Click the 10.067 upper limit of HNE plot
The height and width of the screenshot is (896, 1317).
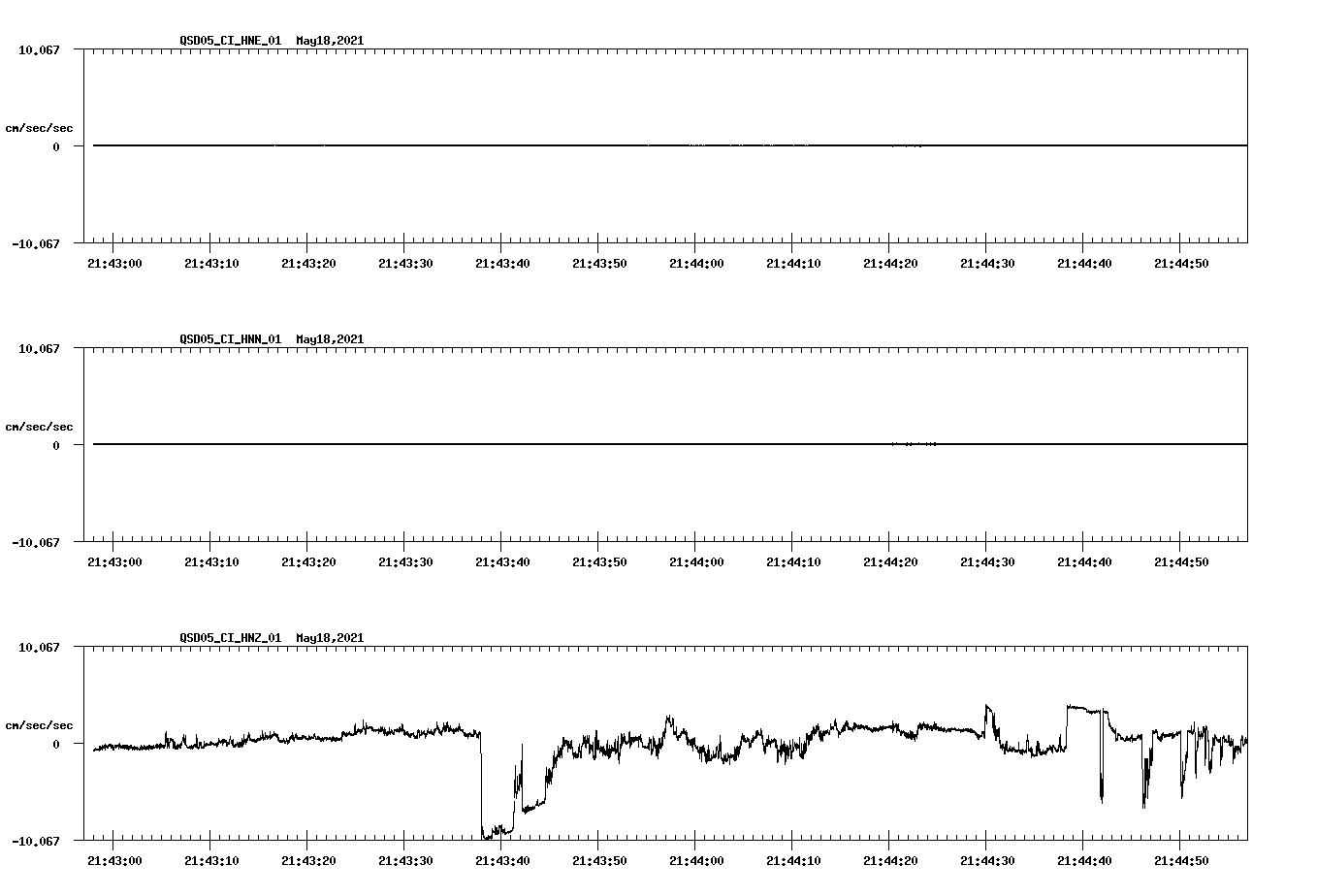coord(39,49)
